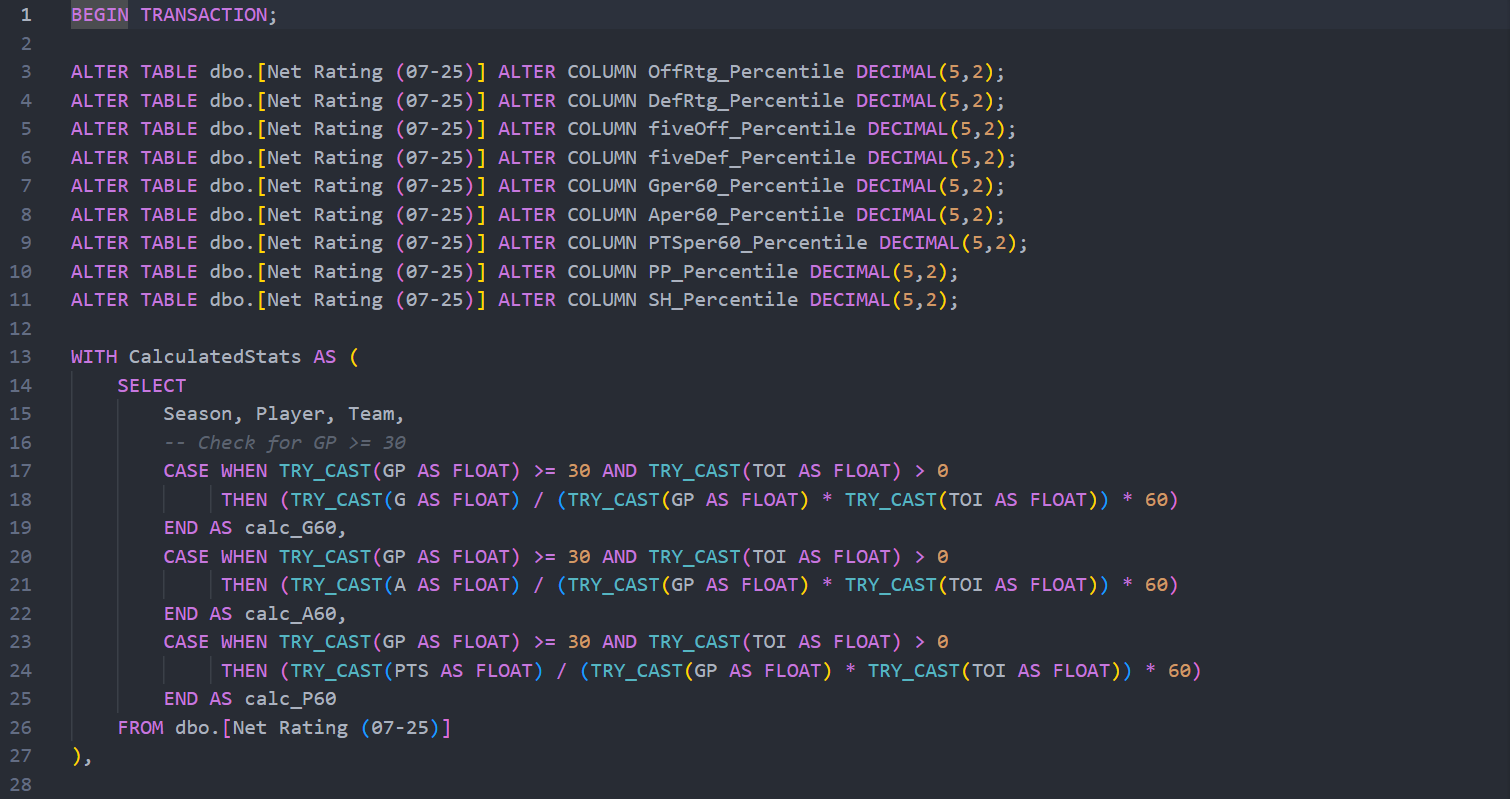Click the fiveDef_Percentile identifier

click(x=752, y=158)
